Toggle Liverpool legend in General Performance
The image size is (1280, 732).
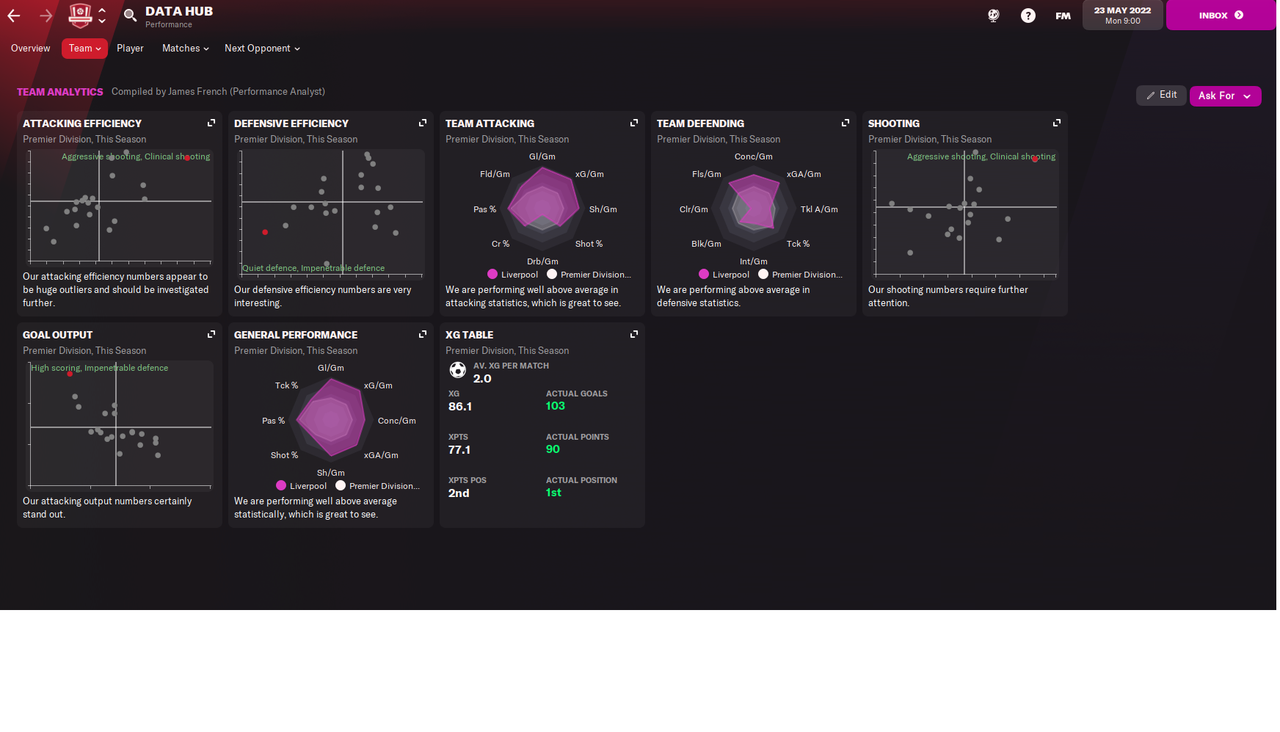pyautogui.click(x=301, y=486)
